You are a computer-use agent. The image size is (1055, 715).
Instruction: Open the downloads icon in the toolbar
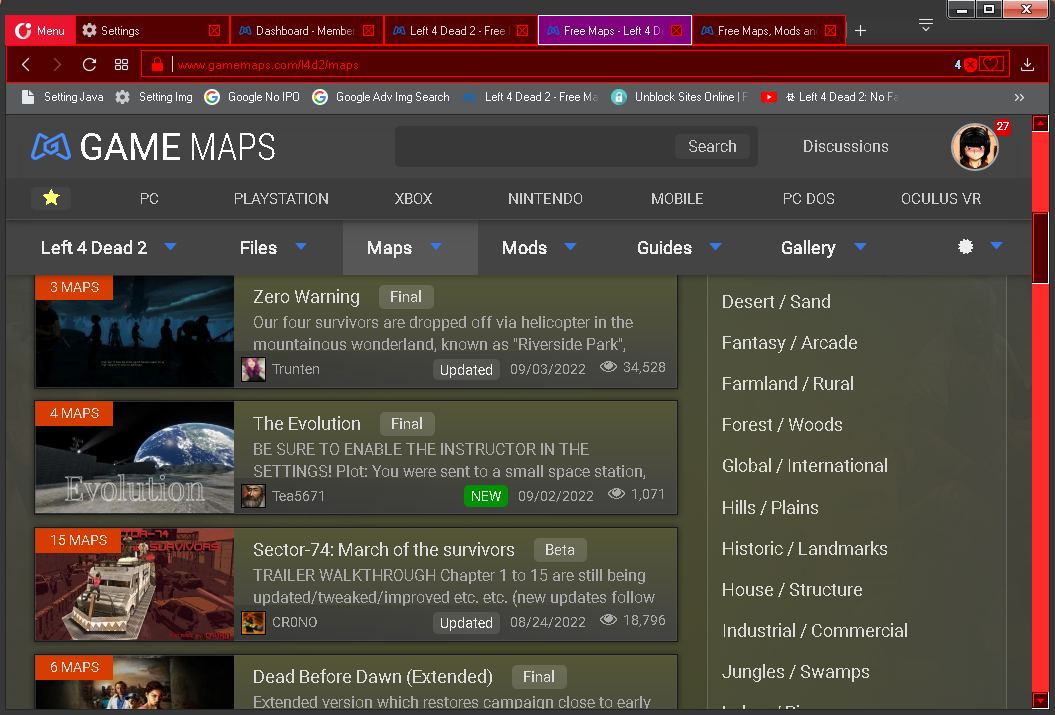(x=1027, y=64)
